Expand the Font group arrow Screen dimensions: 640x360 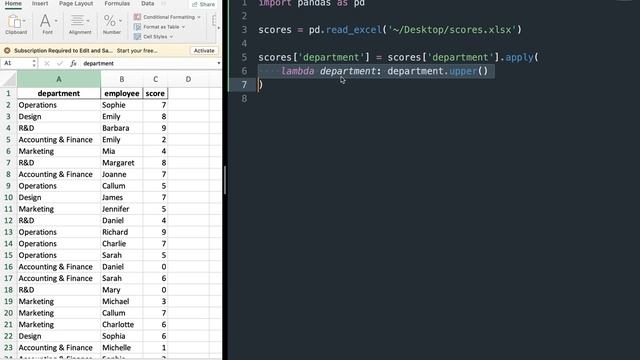pyautogui.click(x=56, y=21)
